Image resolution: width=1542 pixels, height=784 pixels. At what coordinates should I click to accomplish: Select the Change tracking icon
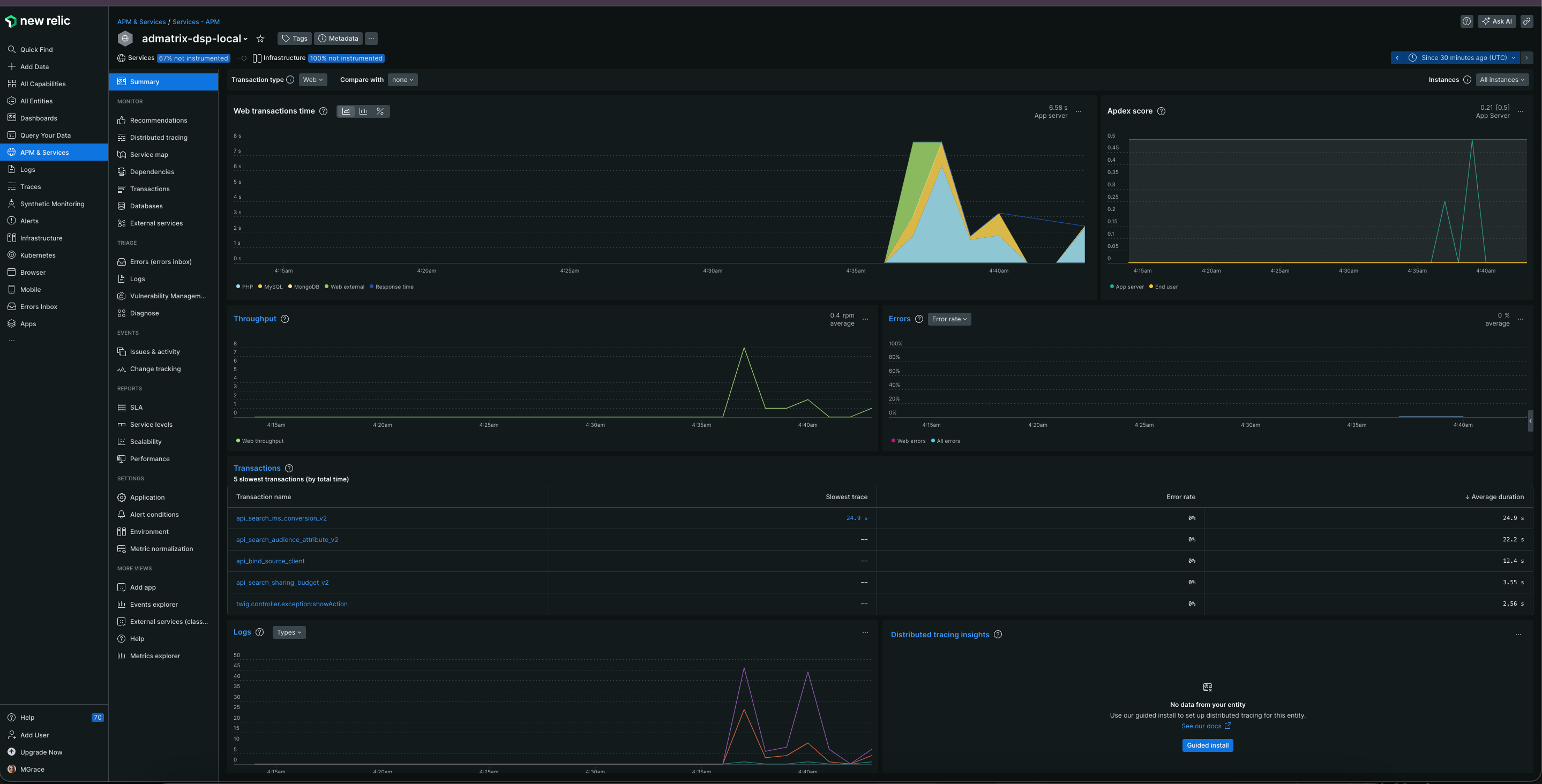pos(121,369)
